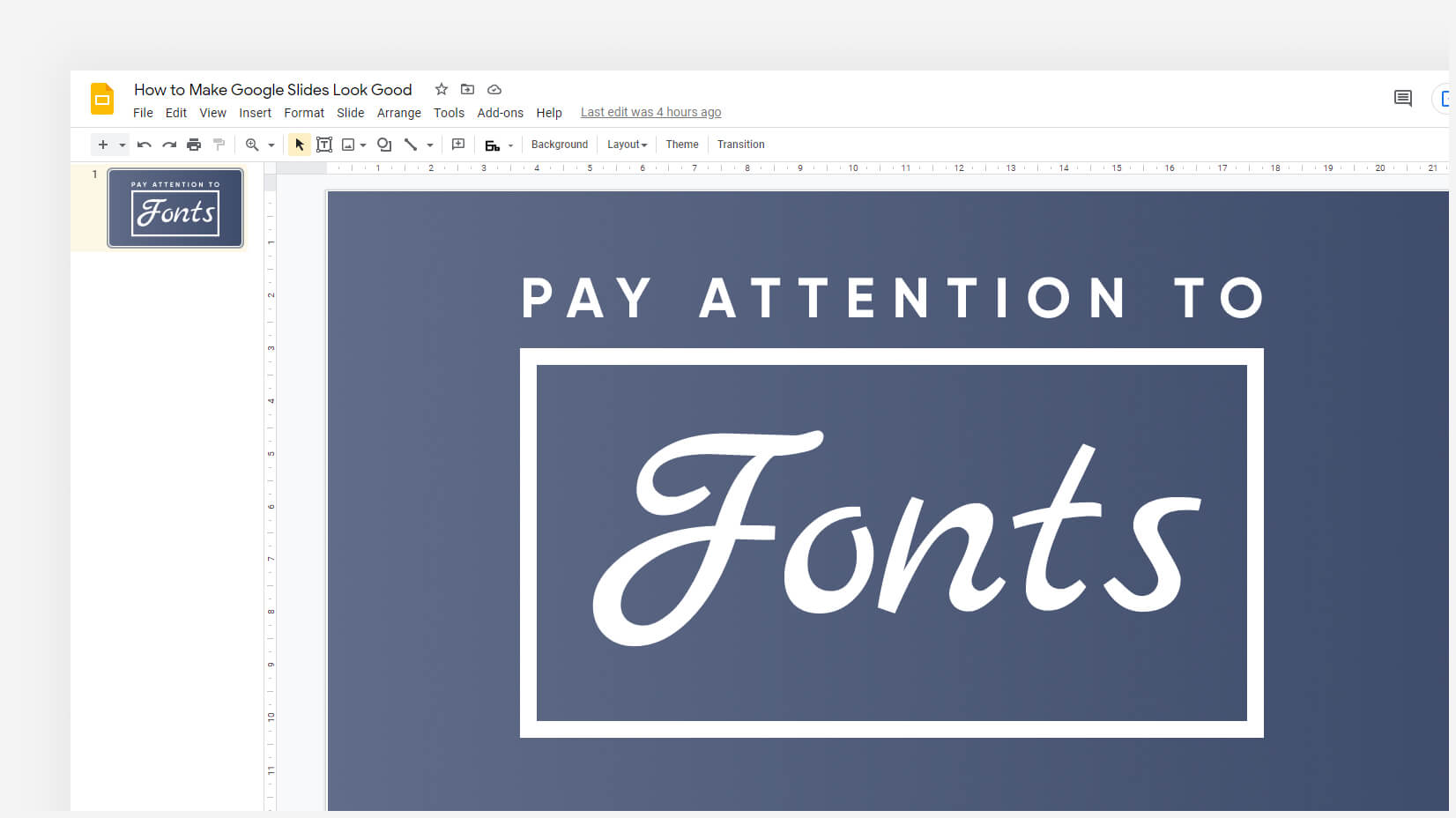Star this presentation

(442, 89)
